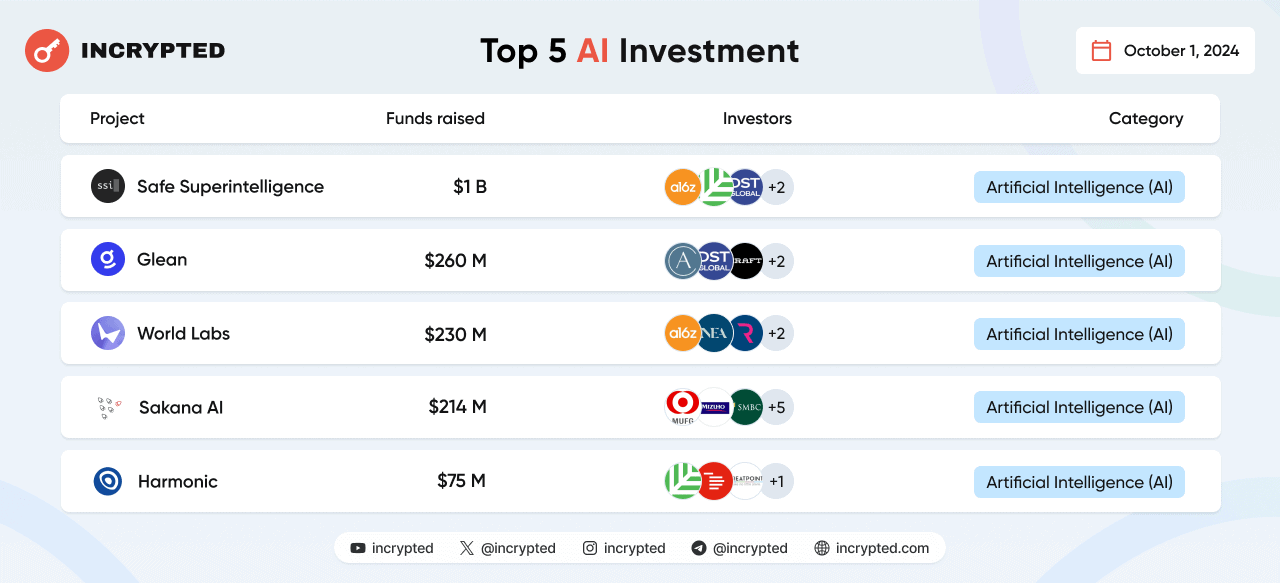This screenshot has height=583, width=1280.
Task: Select the Safe Superintelligence SSI logo
Action: [x=108, y=186]
